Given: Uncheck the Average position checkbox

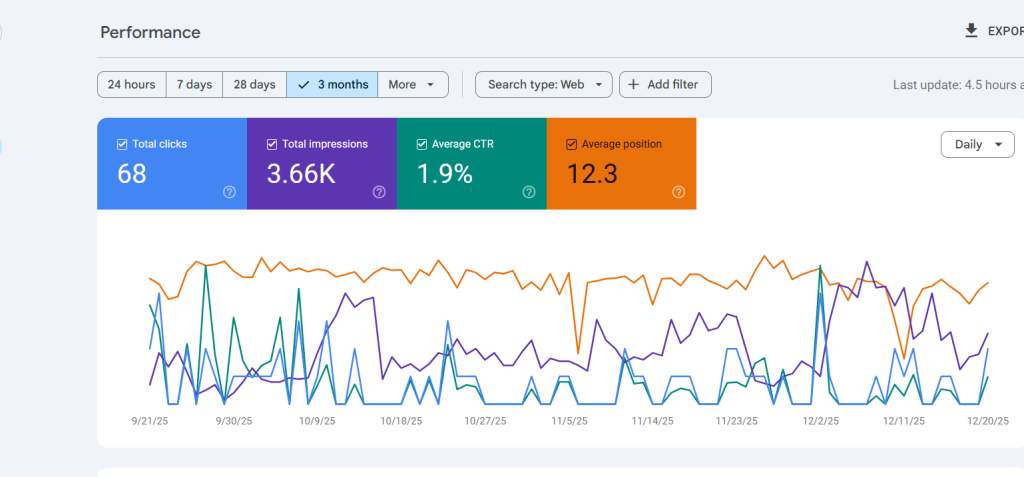Looking at the screenshot, I should click(572, 144).
